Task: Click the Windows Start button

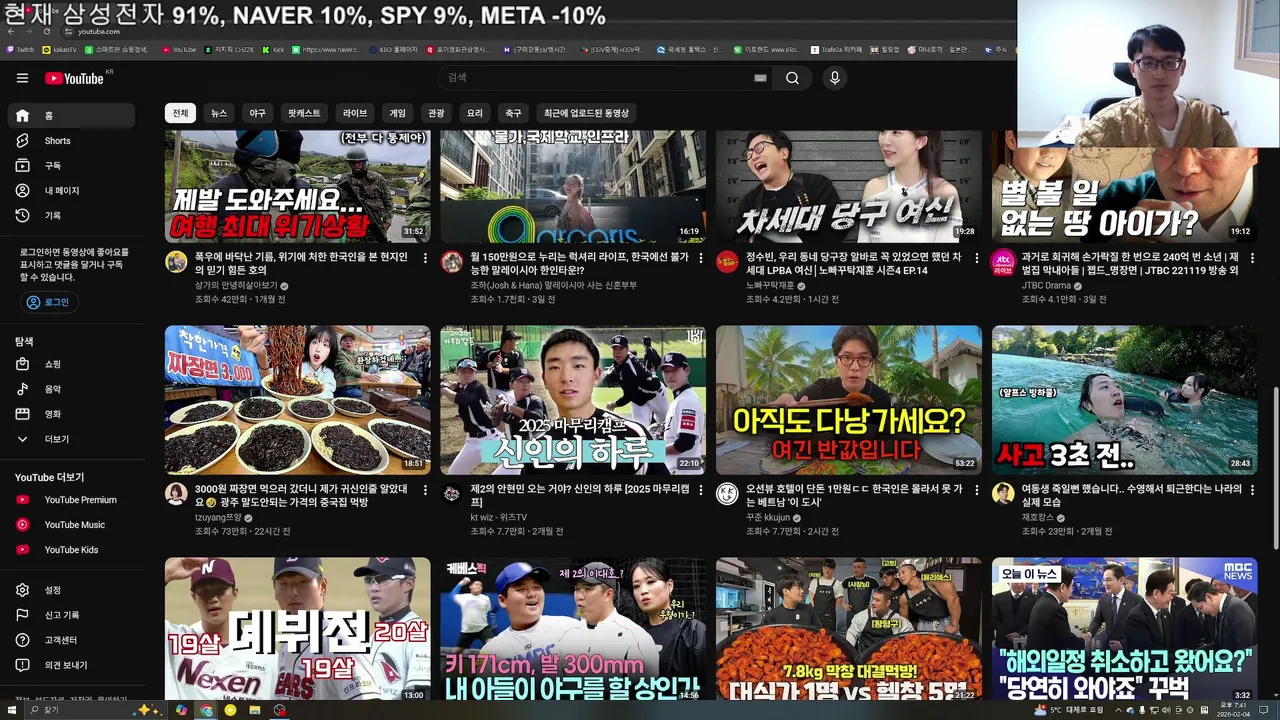Action: [11, 710]
